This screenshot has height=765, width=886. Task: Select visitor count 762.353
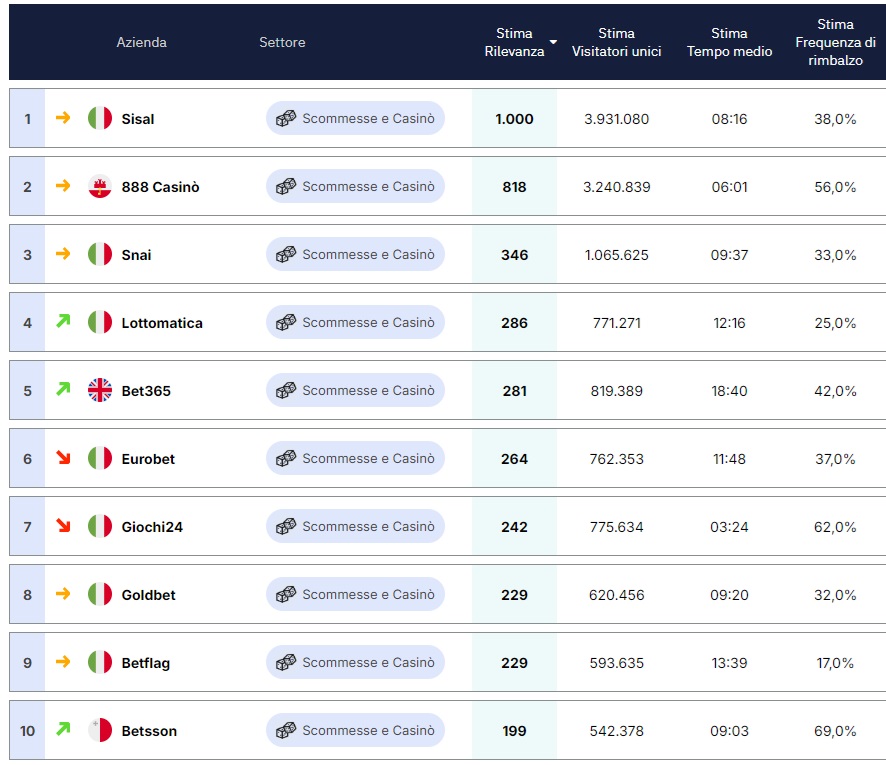tap(616, 459)
